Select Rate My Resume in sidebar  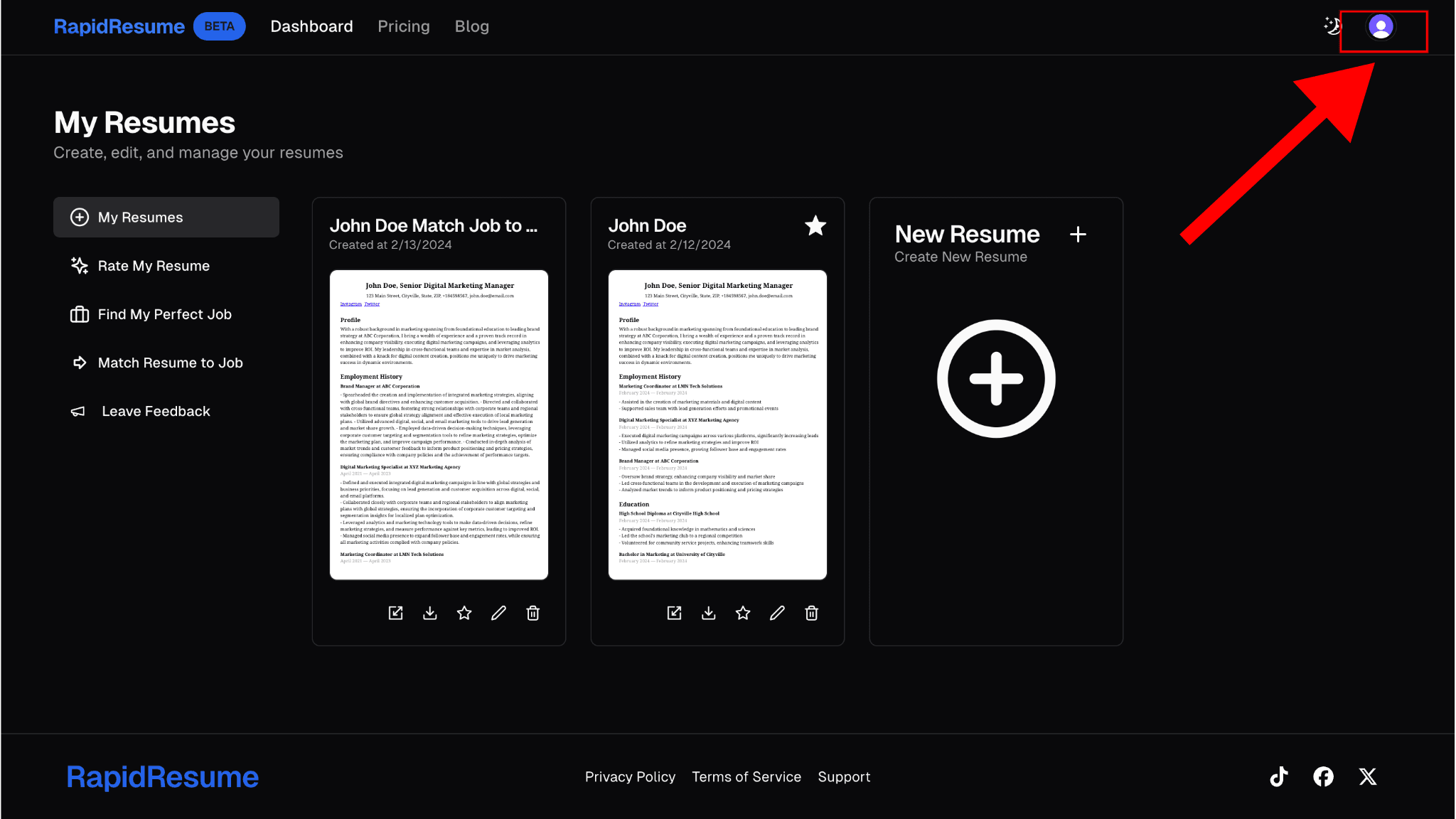pyautogui.click(x=154, y=266)
